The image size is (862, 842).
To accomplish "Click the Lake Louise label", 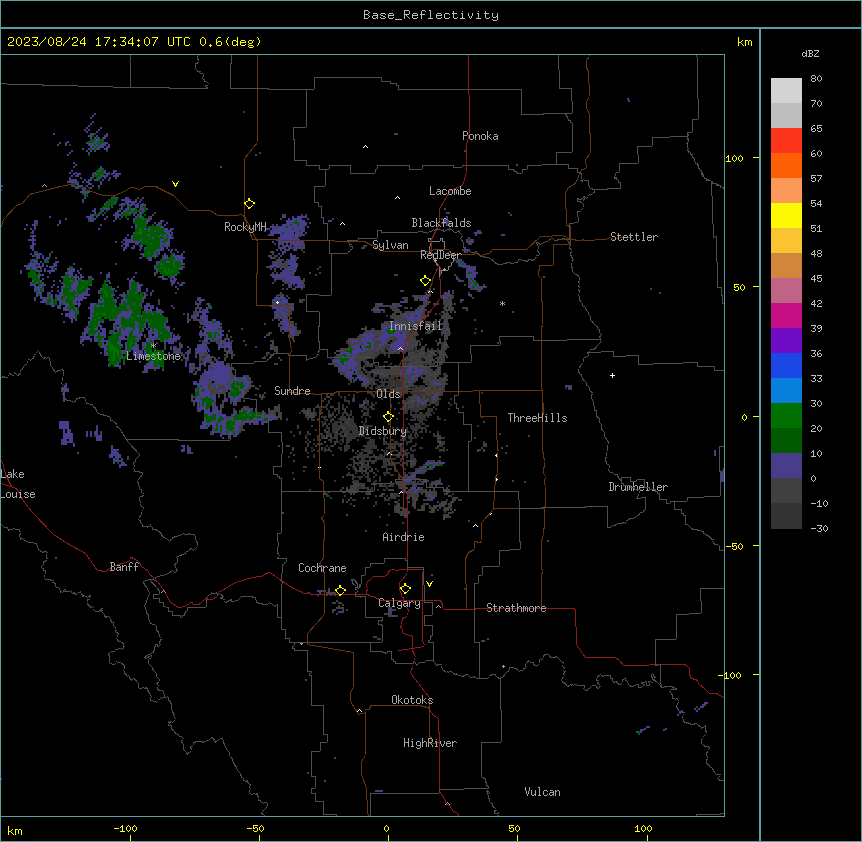I will coord(18,484).
